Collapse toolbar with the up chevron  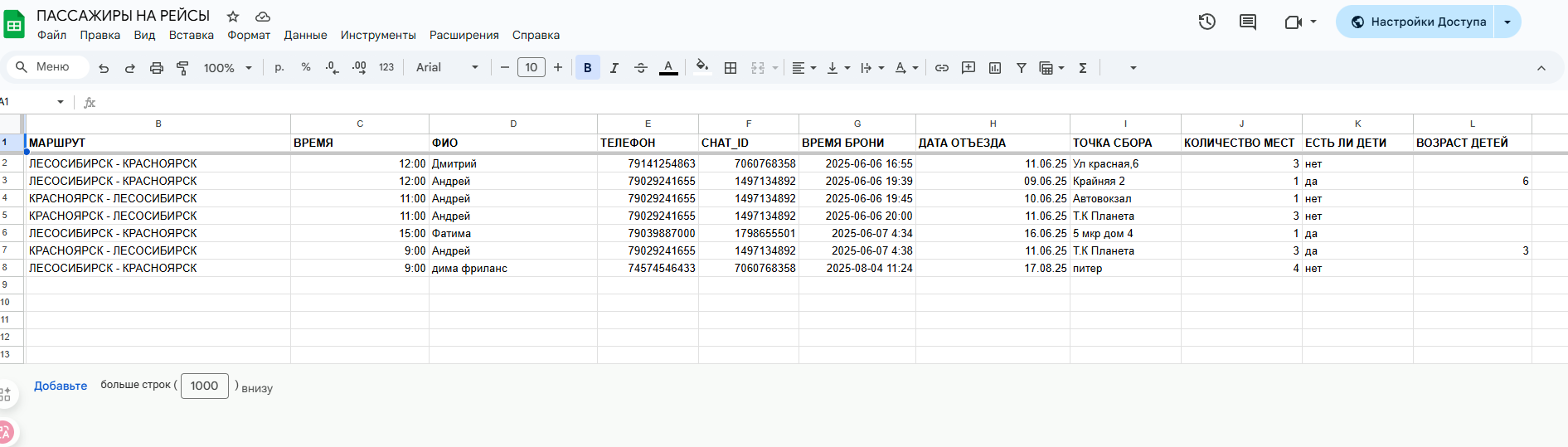point(1541,68)
